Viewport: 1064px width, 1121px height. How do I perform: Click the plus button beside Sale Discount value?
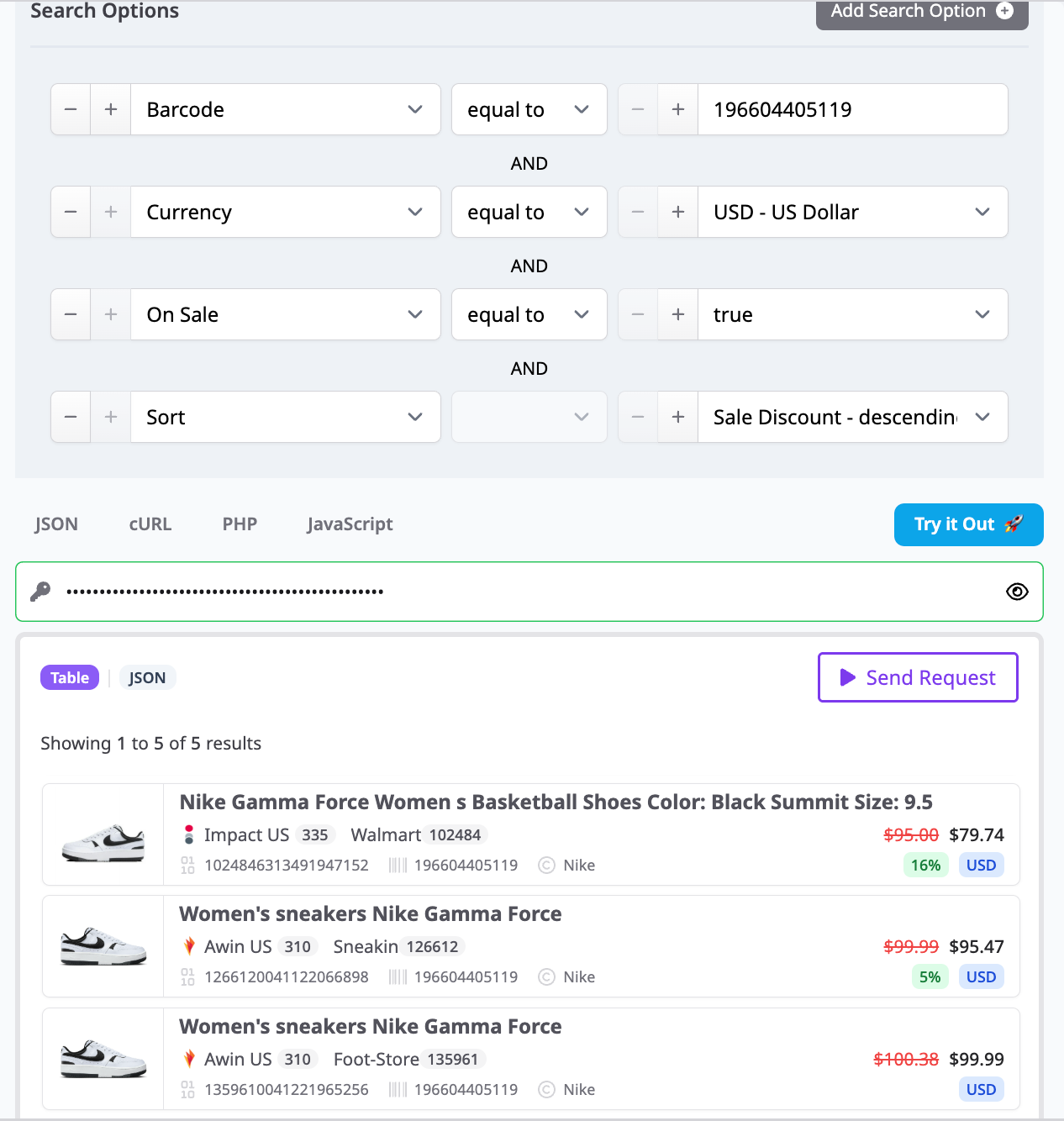click(678, 417)
